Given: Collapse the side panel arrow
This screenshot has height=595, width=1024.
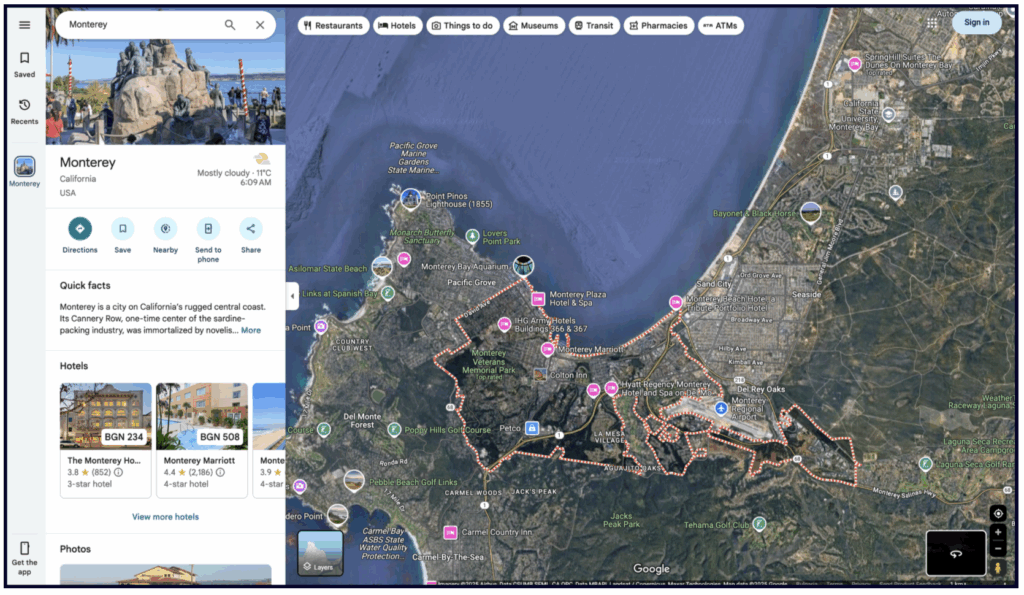Looking at the screenshot, I should pyautogui.click(x=292, y=296).
